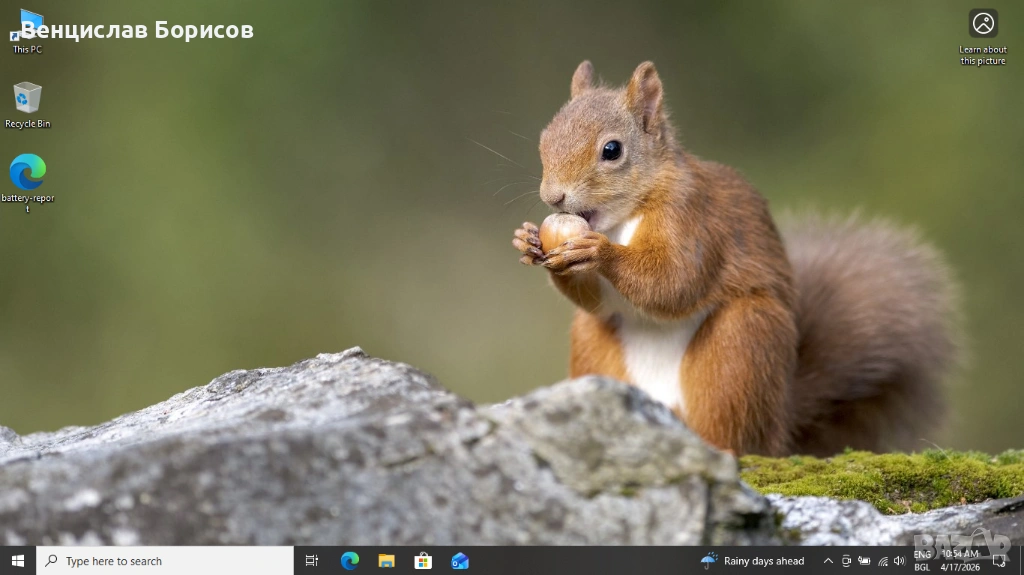This screenshot has height=575, width=1024.
Task: Launch Outlook from the taskbar
Action: [460, 561]
